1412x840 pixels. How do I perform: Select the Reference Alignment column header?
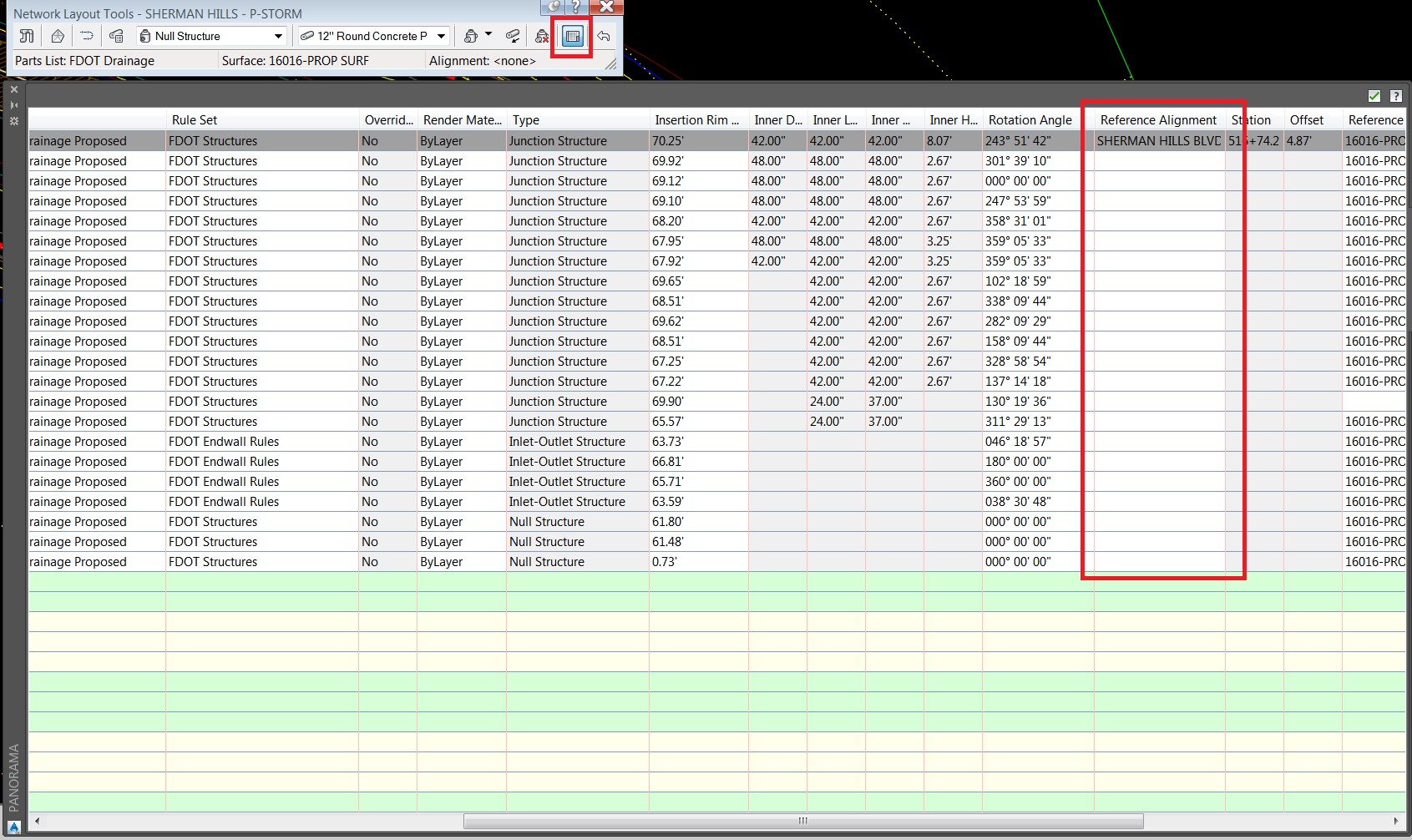point(1158,119)
